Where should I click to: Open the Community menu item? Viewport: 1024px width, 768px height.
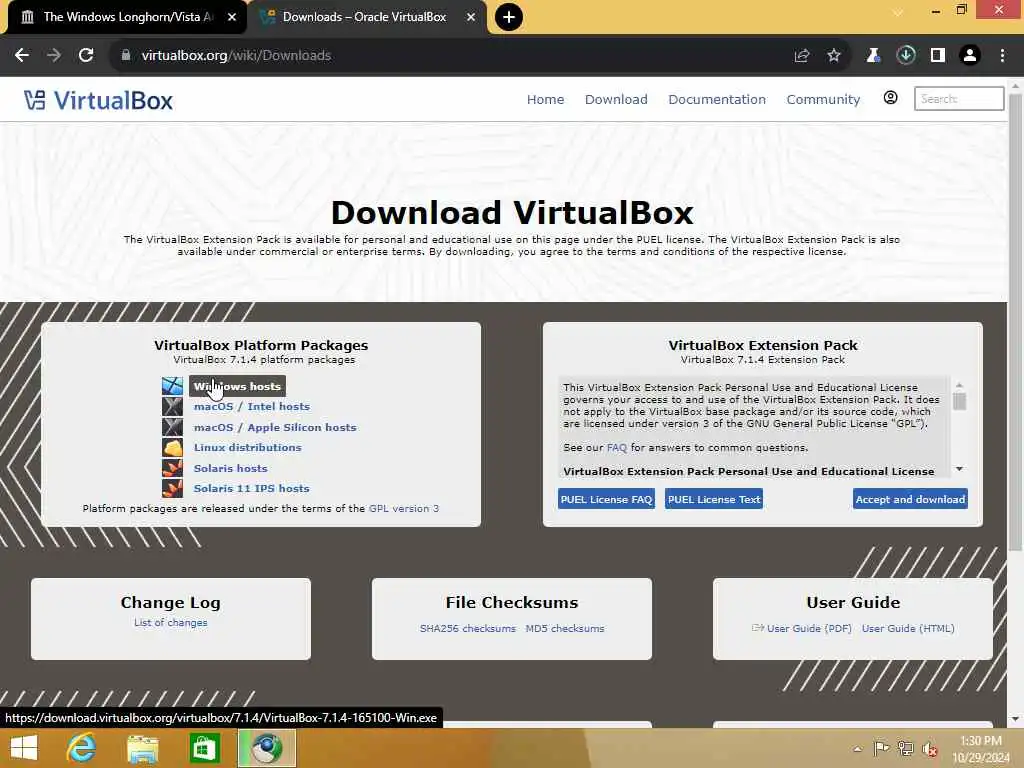click(823, 99)
